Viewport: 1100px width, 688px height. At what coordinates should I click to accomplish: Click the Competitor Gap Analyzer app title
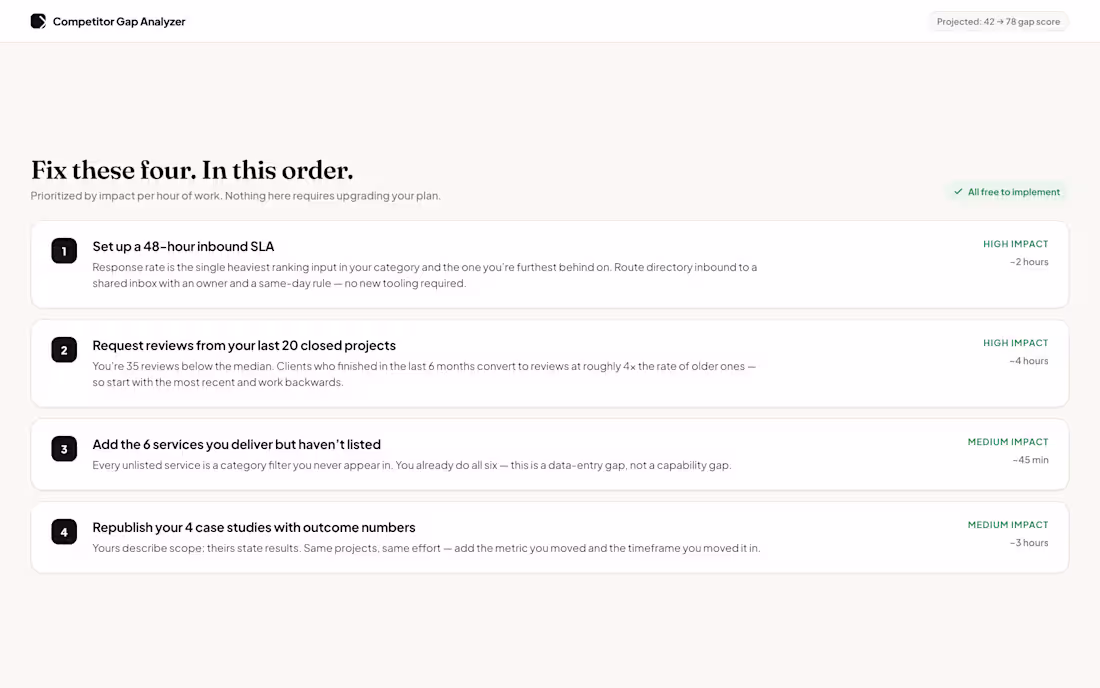119,22
